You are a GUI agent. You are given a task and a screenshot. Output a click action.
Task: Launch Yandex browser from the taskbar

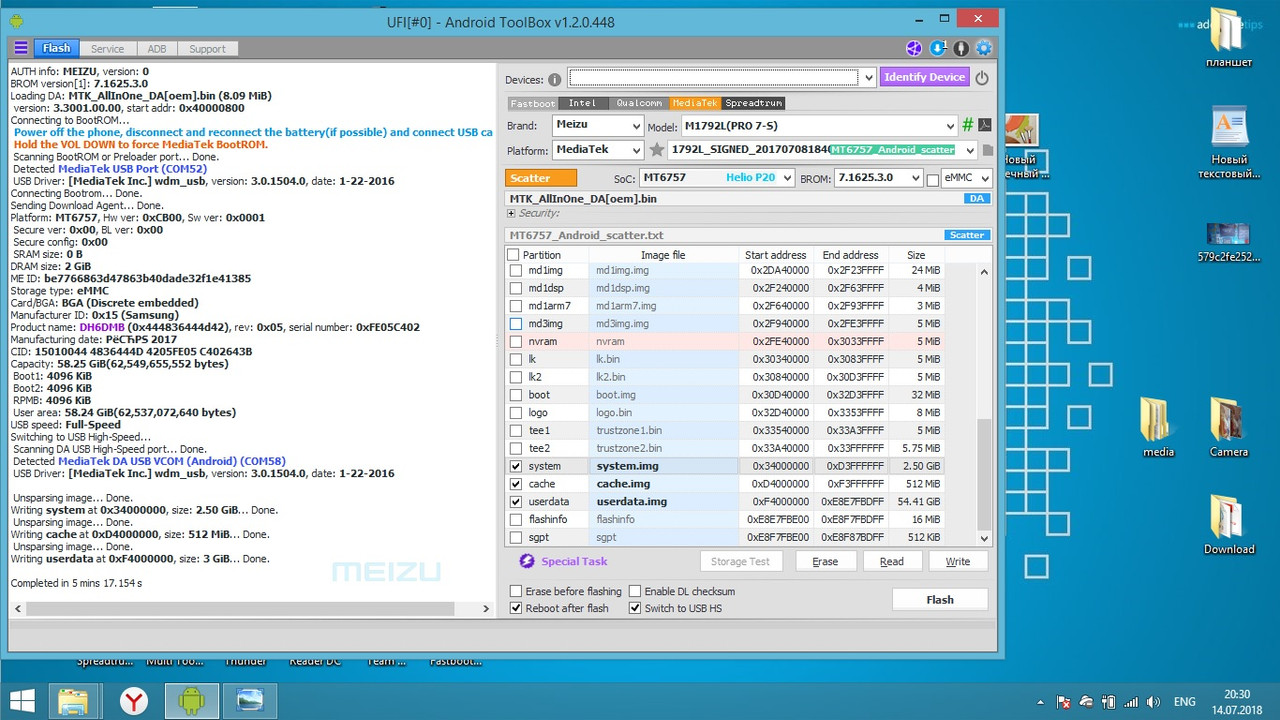coord(134,700)
